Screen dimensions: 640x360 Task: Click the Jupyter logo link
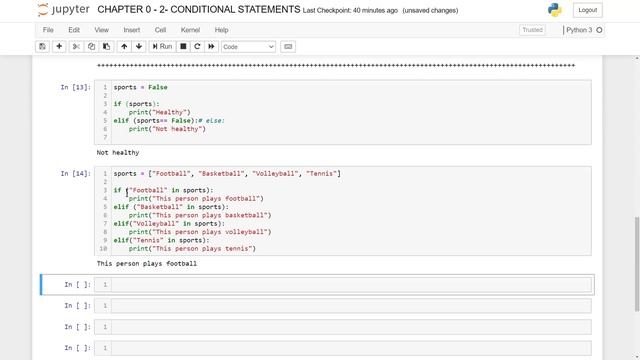63,10
